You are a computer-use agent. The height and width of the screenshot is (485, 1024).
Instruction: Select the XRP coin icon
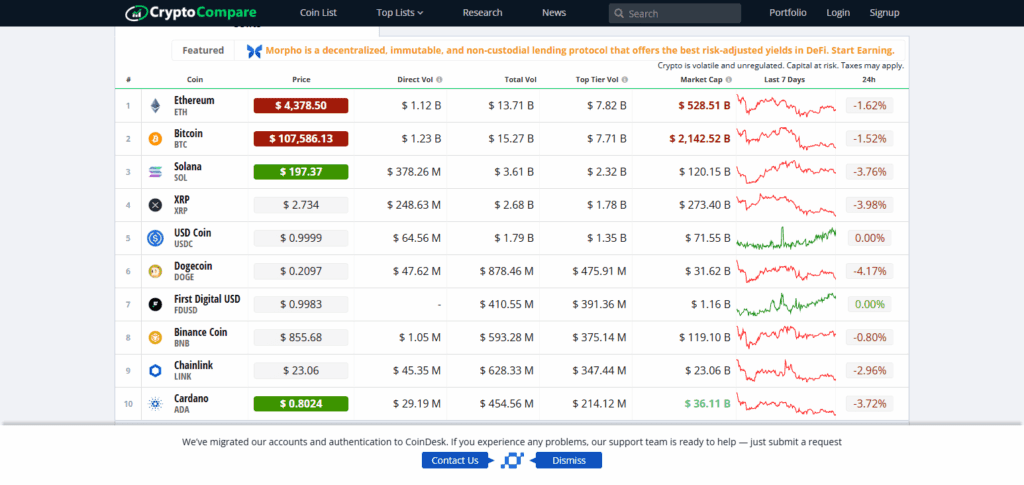tap(155, 205)
